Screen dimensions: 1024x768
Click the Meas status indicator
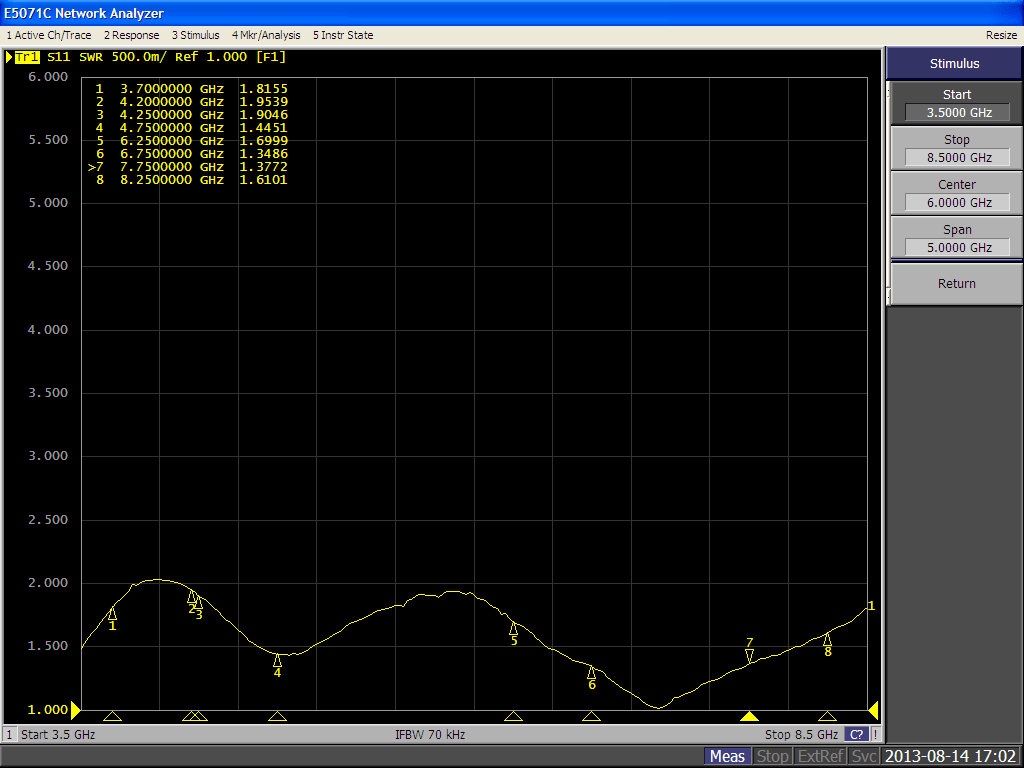[x=727, y=756]
